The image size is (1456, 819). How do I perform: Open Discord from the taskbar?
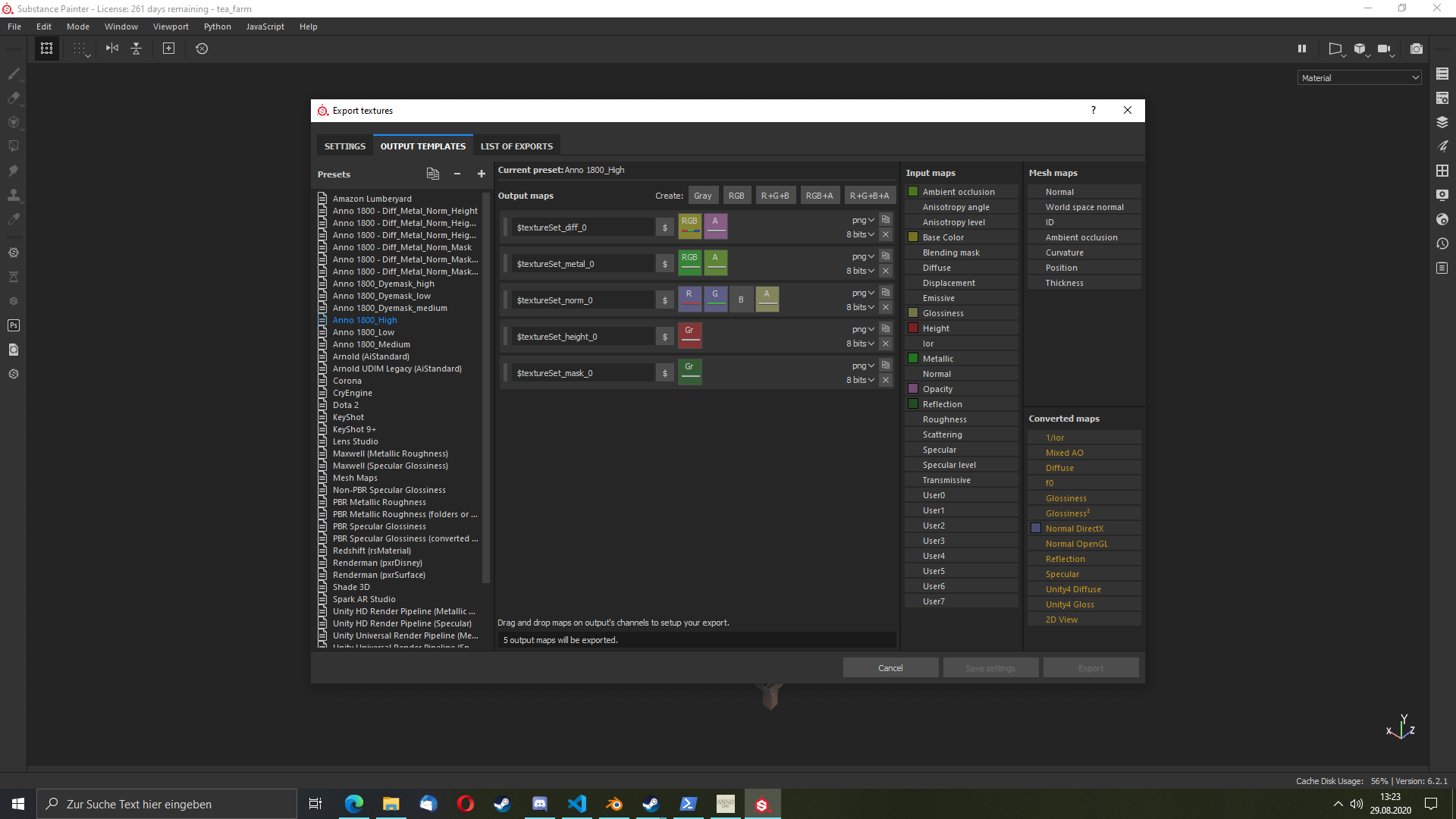[x=539, y=804]
